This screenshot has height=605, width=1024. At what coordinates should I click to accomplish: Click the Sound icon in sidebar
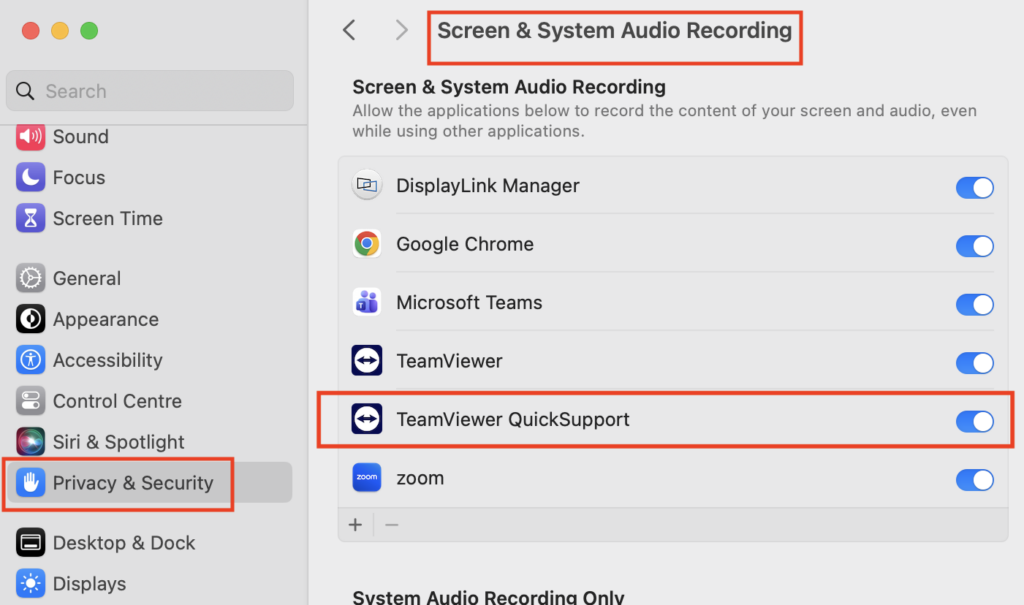tap(31, 137)
